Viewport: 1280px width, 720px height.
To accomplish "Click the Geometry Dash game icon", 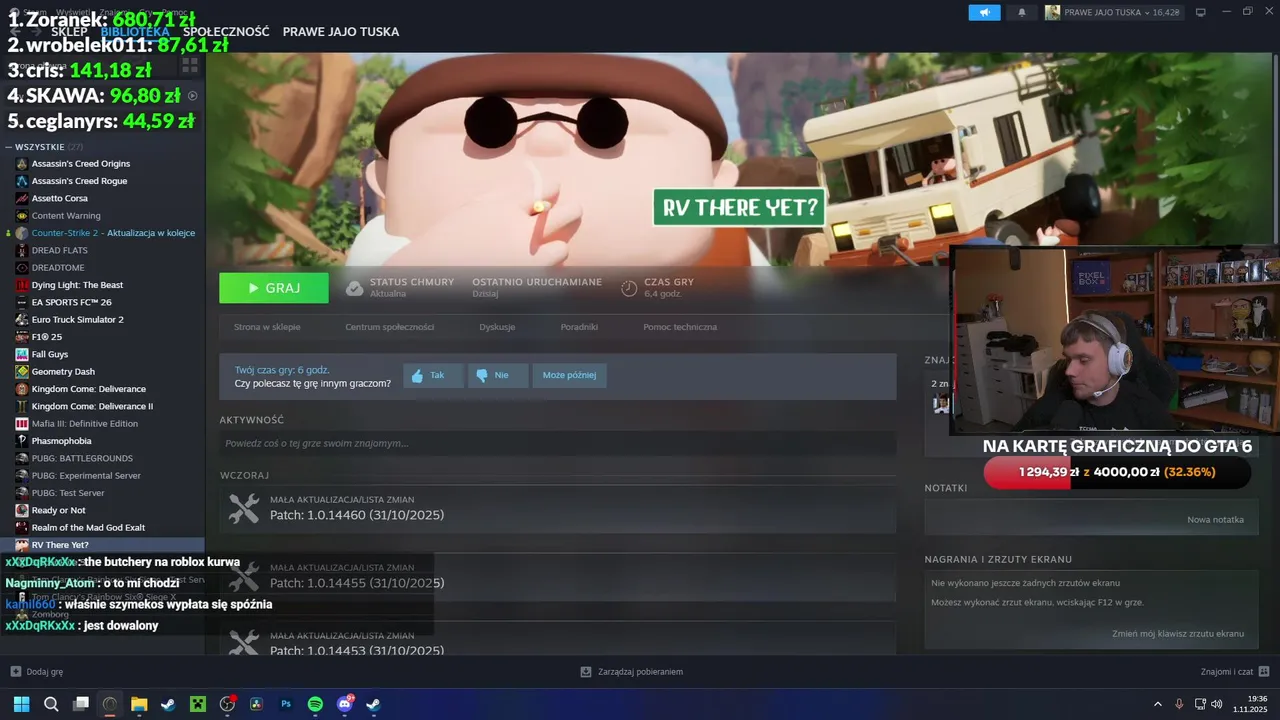I will coord(22,371).
